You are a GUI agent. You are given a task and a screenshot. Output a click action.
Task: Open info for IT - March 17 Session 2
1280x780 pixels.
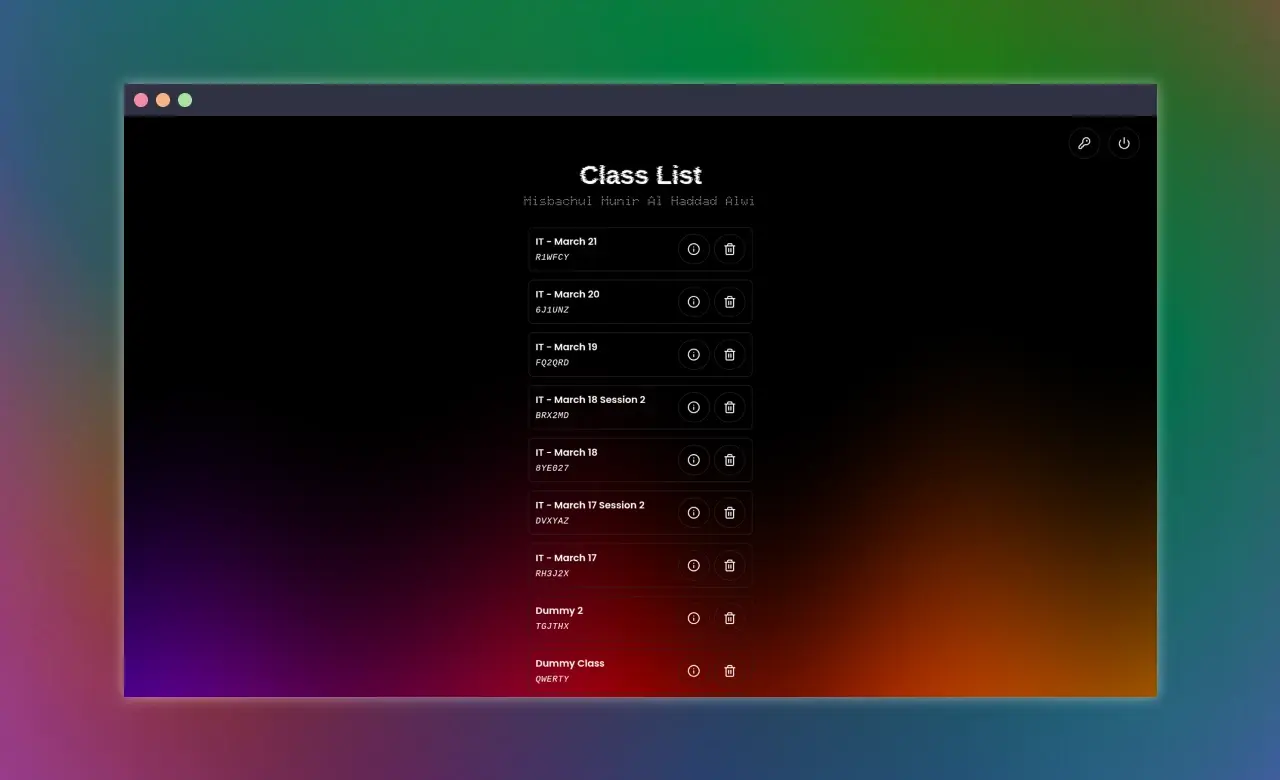point(694,513)
